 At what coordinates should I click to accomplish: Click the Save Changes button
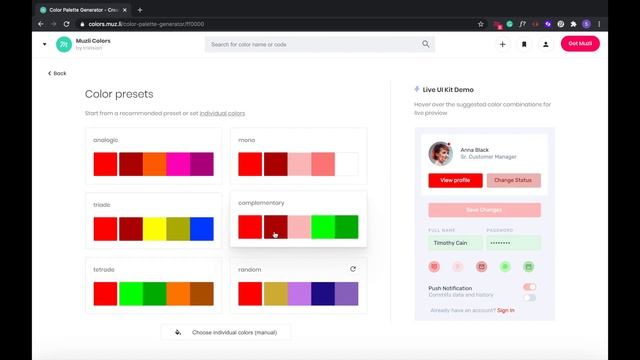click(484, 210)
